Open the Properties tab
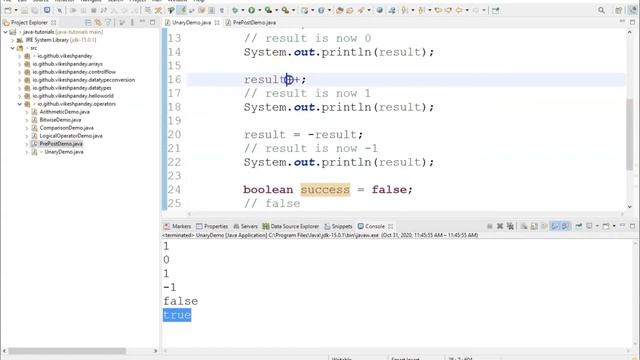This screenshot has height=360, width=640. 212,226
